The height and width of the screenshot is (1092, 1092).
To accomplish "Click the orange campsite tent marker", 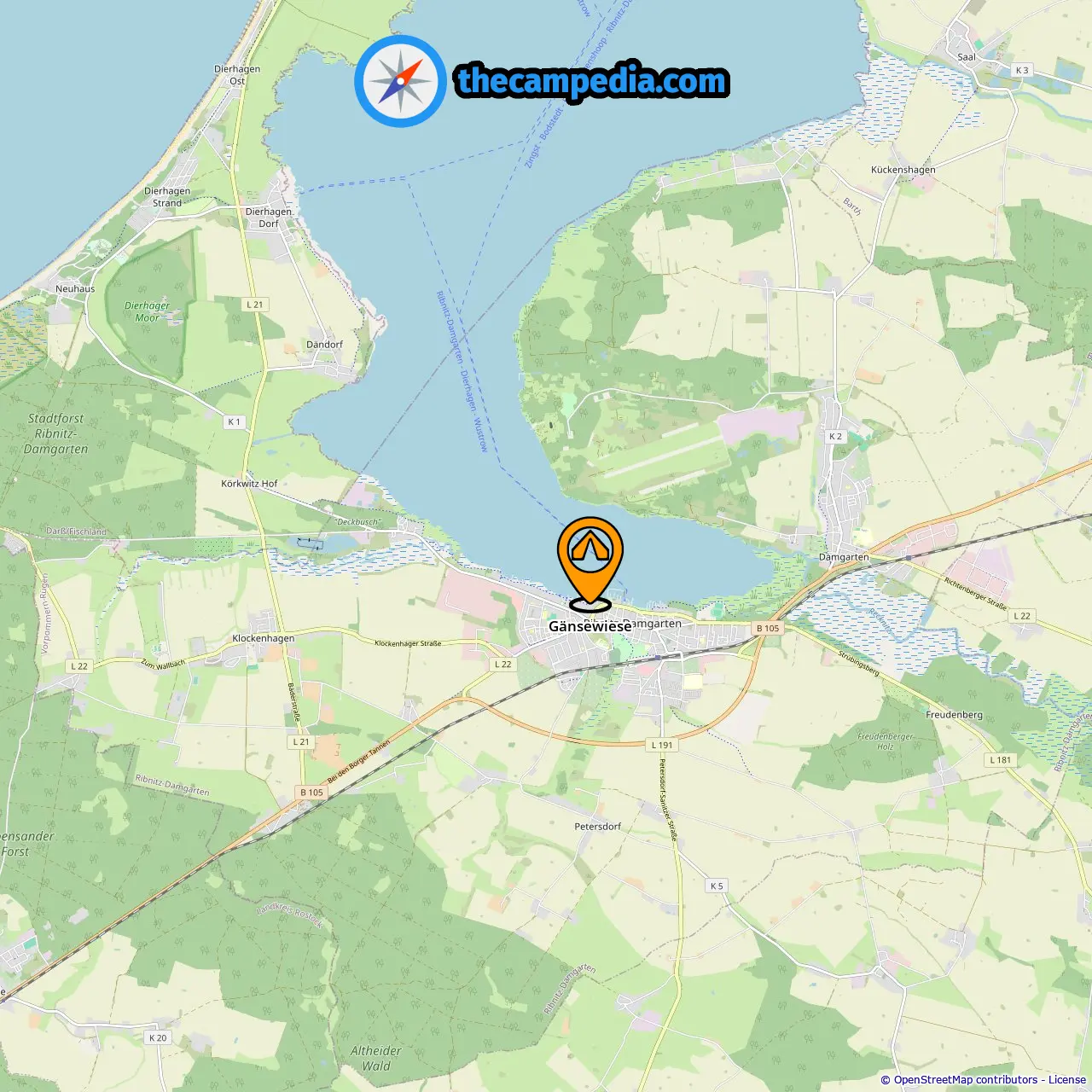I will click(590, 563).
